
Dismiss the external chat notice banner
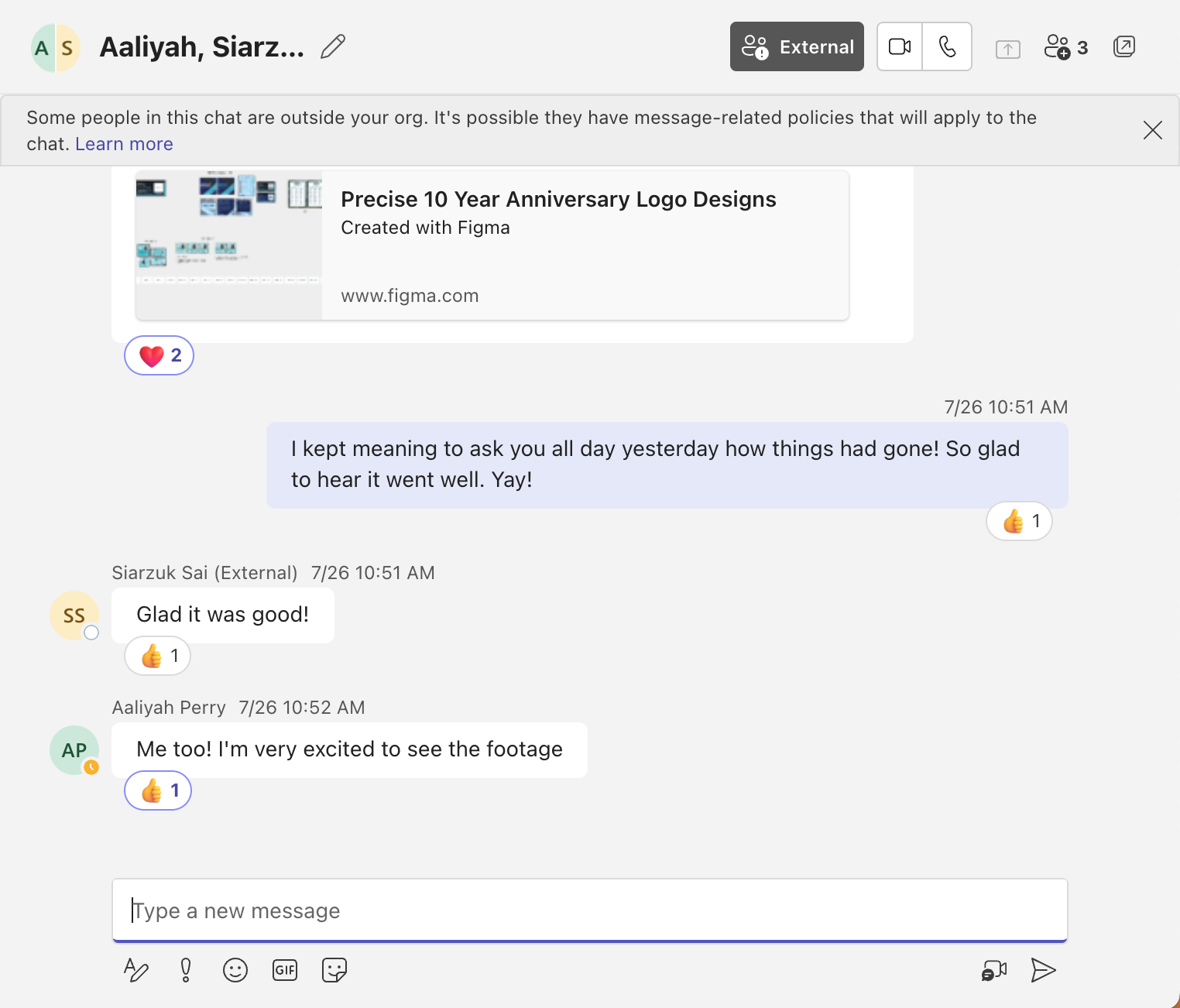coord(1153,130)
